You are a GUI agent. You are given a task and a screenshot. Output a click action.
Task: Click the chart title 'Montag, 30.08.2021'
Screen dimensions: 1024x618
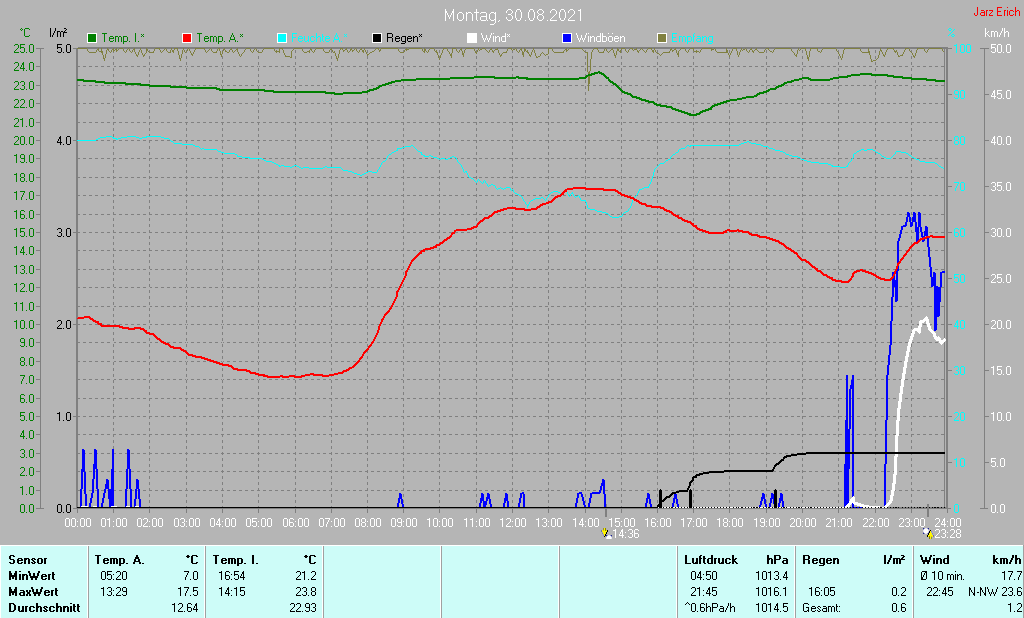[x=513, y=15]
